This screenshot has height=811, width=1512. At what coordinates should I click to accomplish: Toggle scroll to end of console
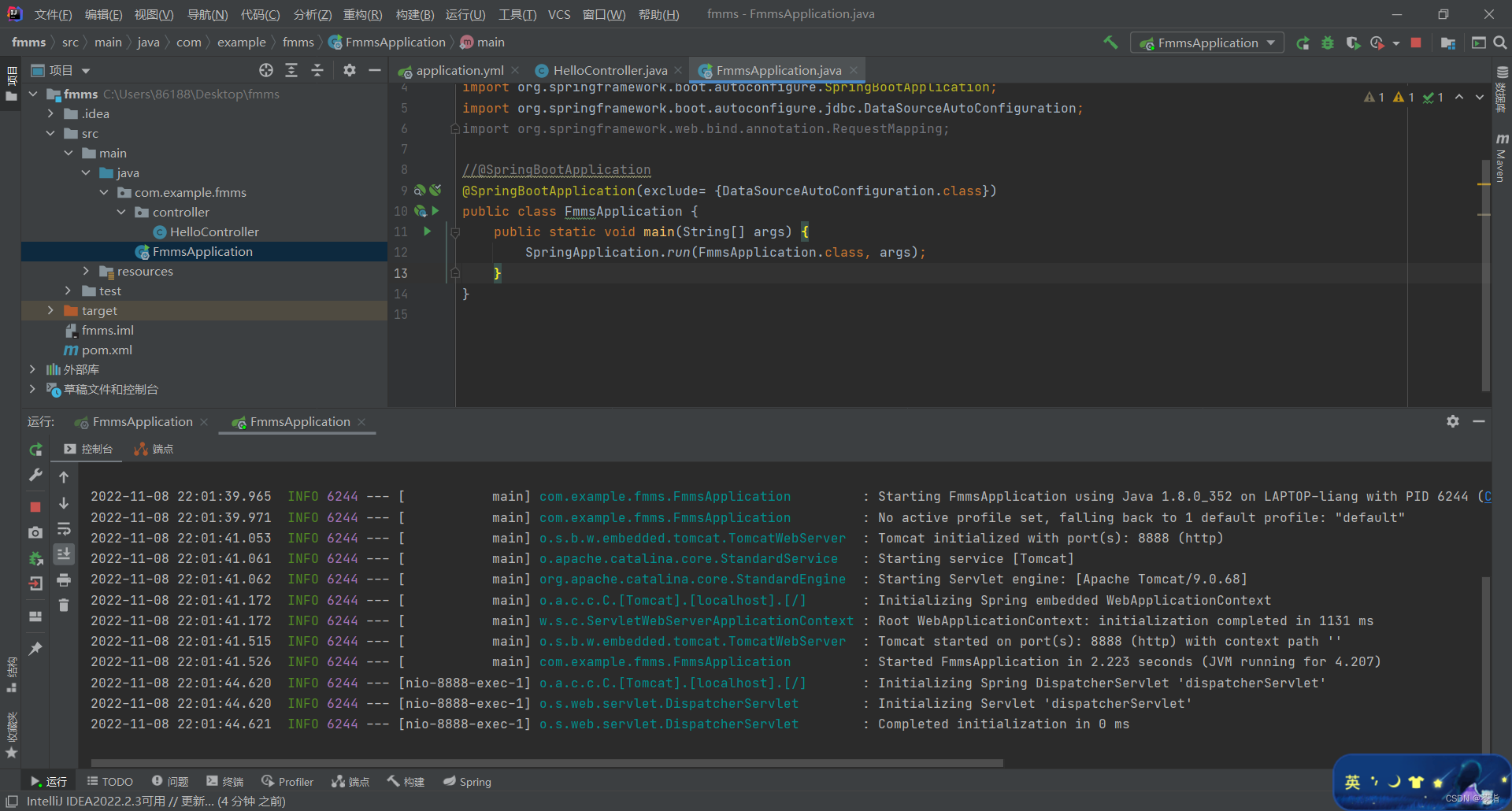pos(64,554)
